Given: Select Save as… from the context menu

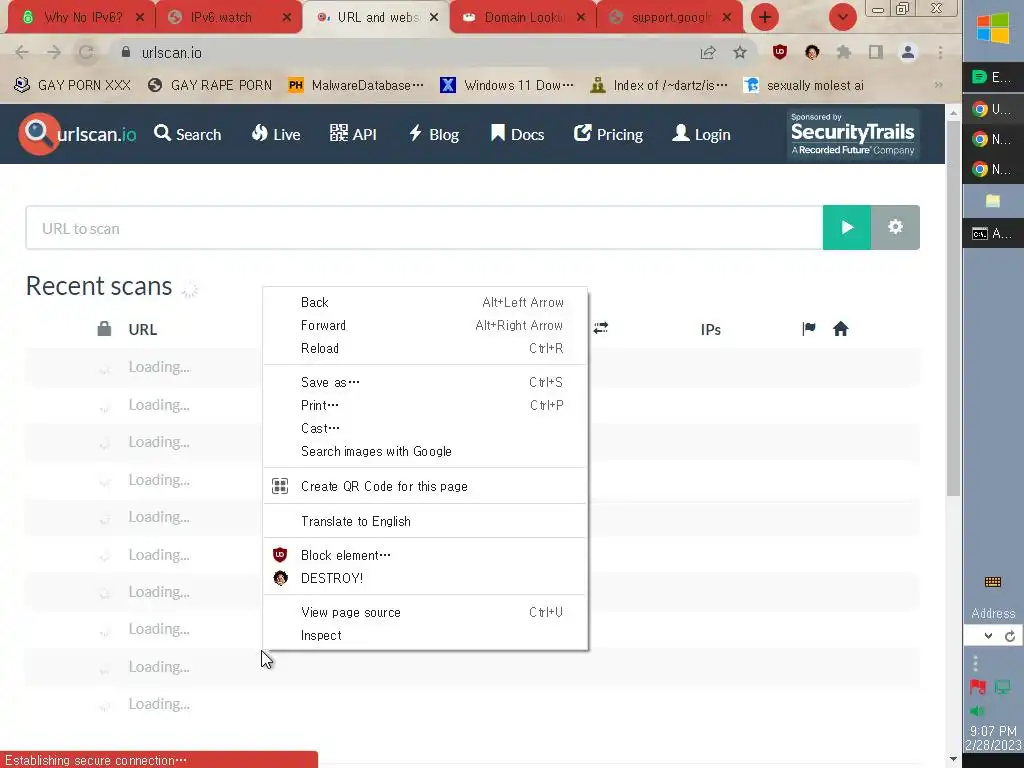Looking at the screenshot, I should pyautogui.click(x=425, y=382).
